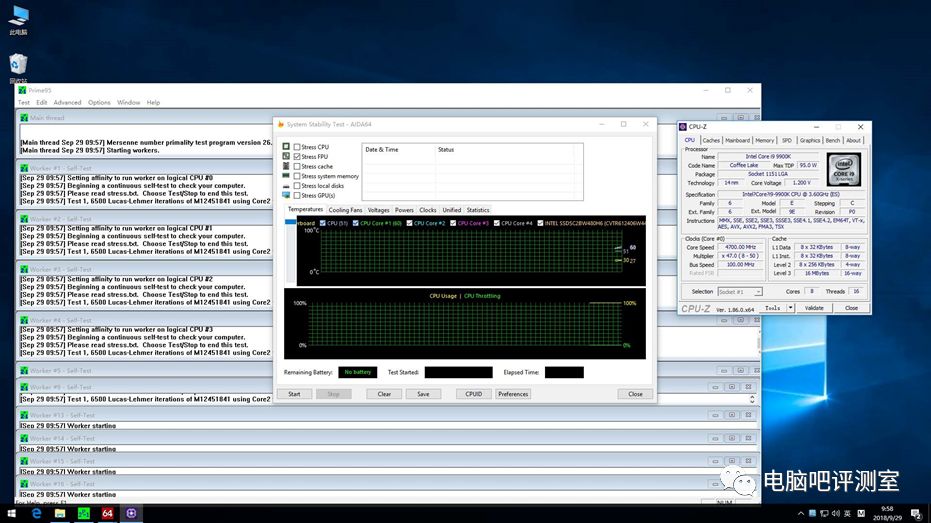Enable Stress GPU(s) checkbox

[x=297, y=195]
